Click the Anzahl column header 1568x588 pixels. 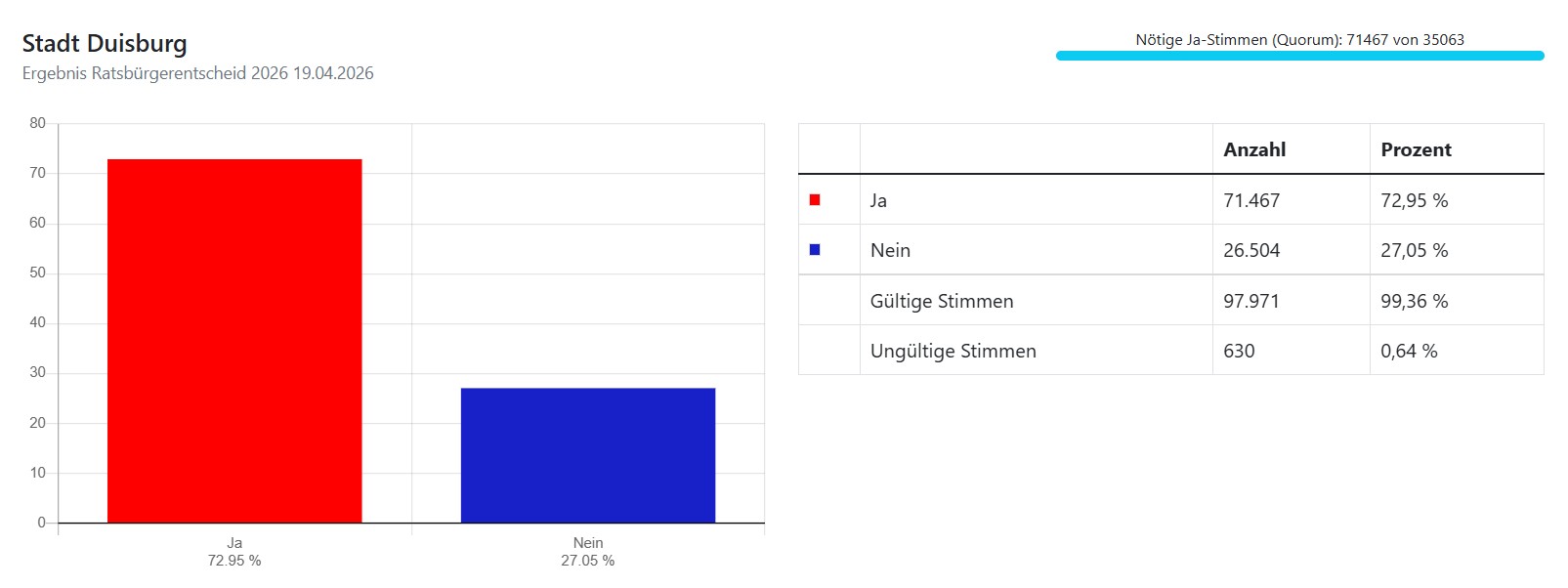tap(1254, 149)
